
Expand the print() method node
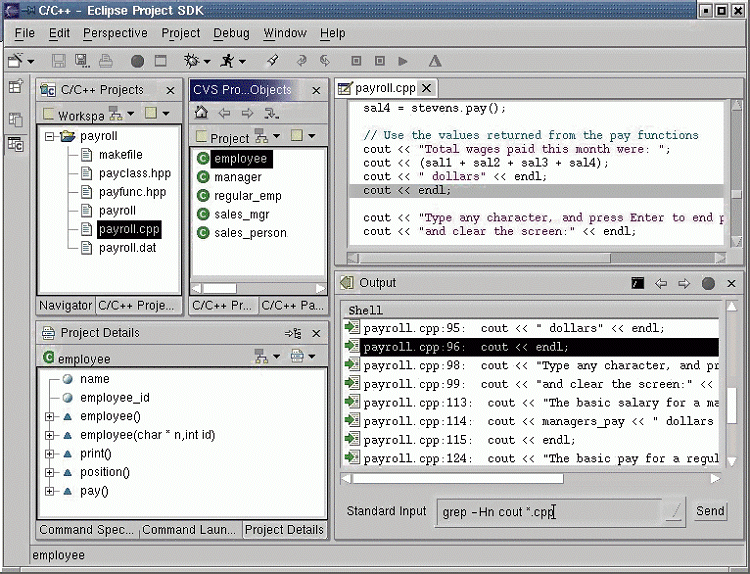49,453
